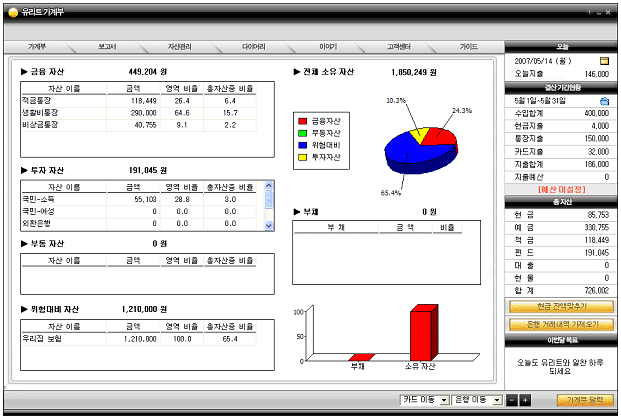This screenshot has height=418, width=621.
Task: Open the 은행 이동 dropdown
Action: coord(477,400)
